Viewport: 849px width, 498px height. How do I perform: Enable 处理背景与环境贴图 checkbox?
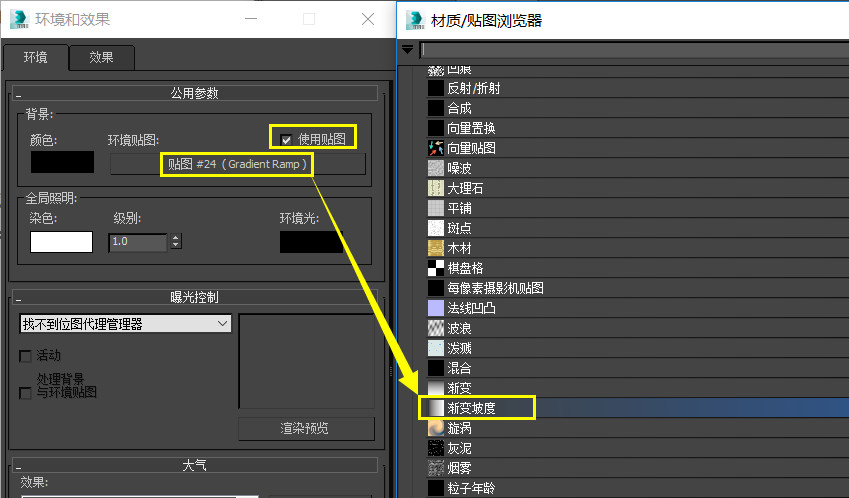click(25, 393)
